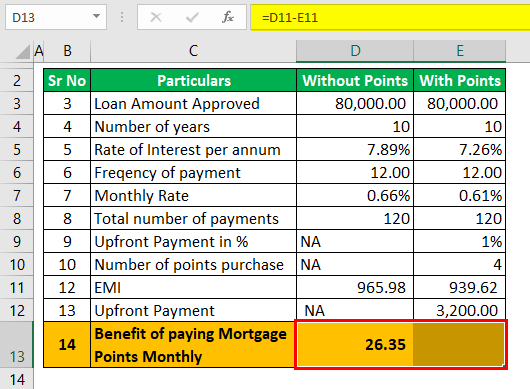Click the 'Rate of Interest per annum' cell
The width and height of the screenshot is (530, 389).
194,149
